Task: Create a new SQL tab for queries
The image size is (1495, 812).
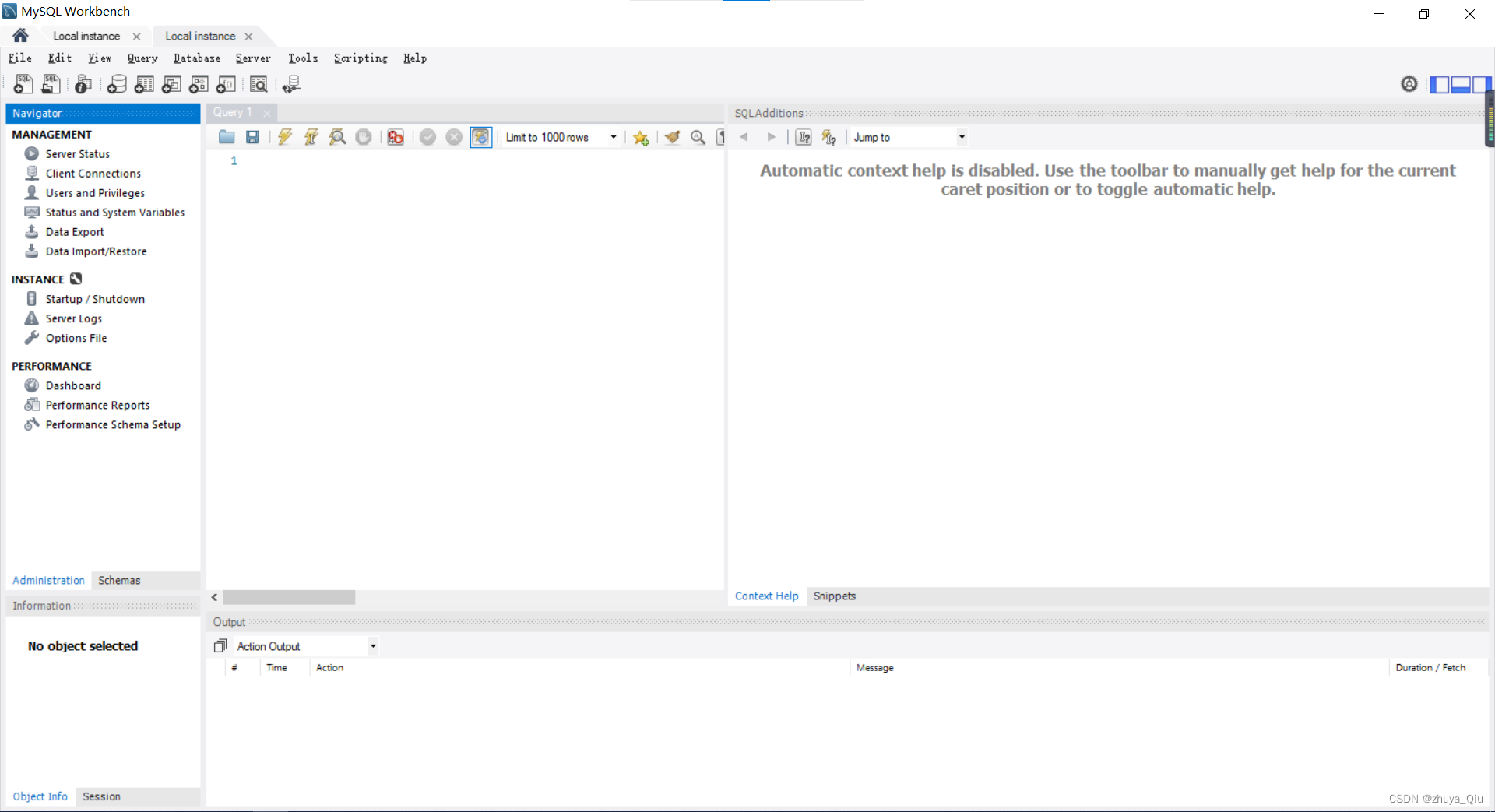Action: click(23, 84)
